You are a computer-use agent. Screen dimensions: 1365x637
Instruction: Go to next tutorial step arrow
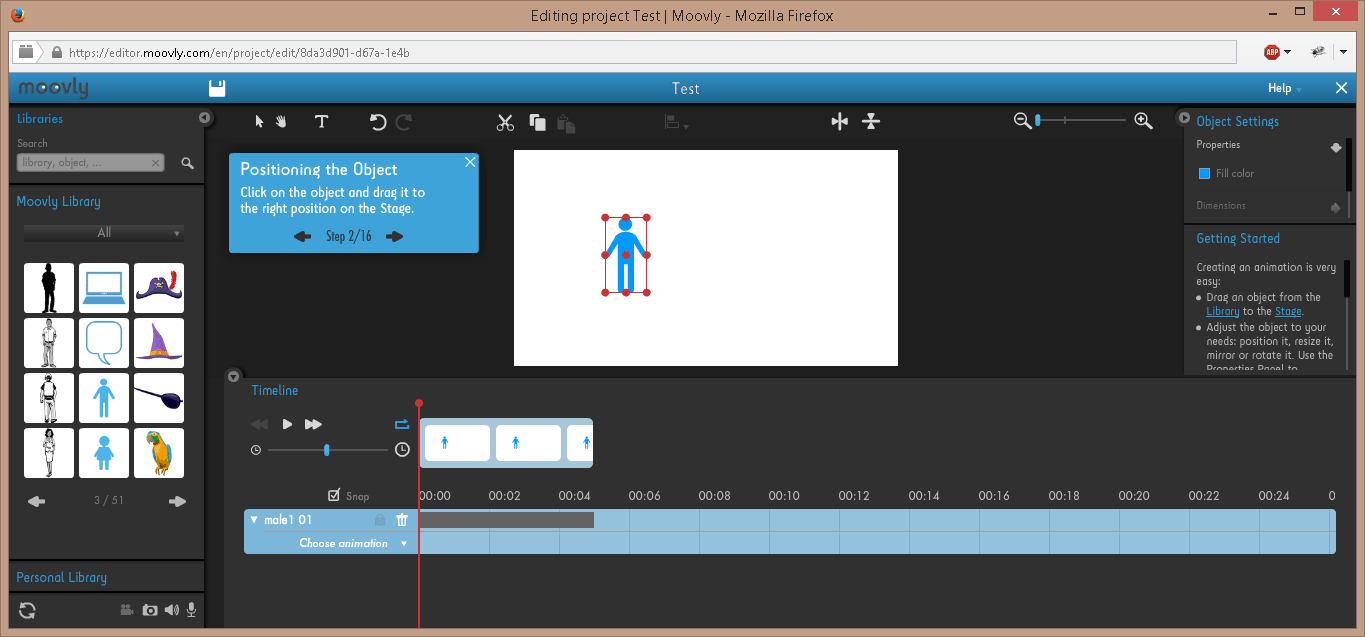click(x=394, y=237)
